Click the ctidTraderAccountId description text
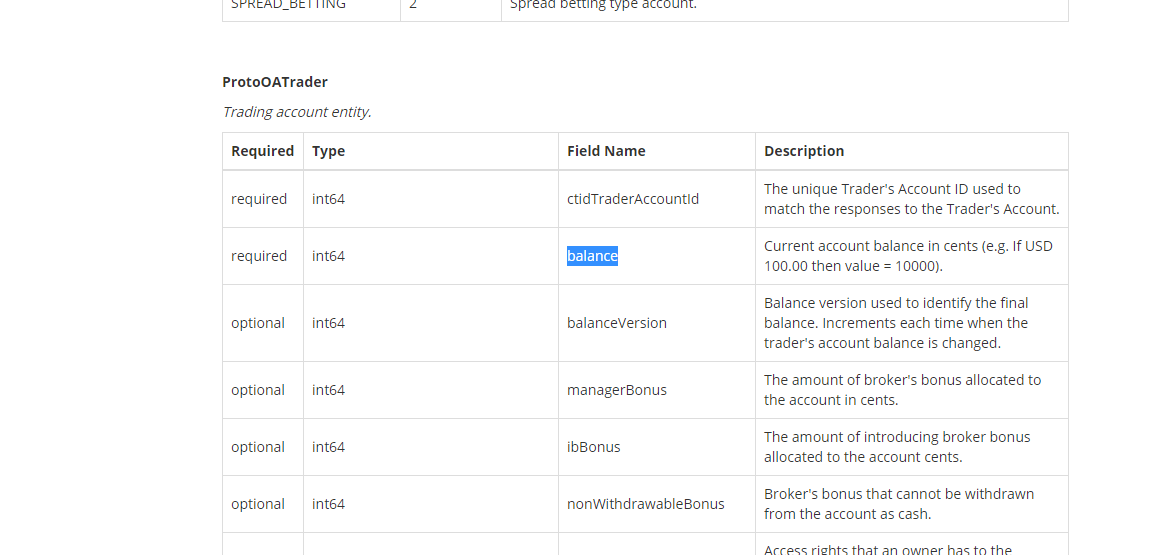The image size is (1151, 555). pyautogui.click(x=912, y=199)
